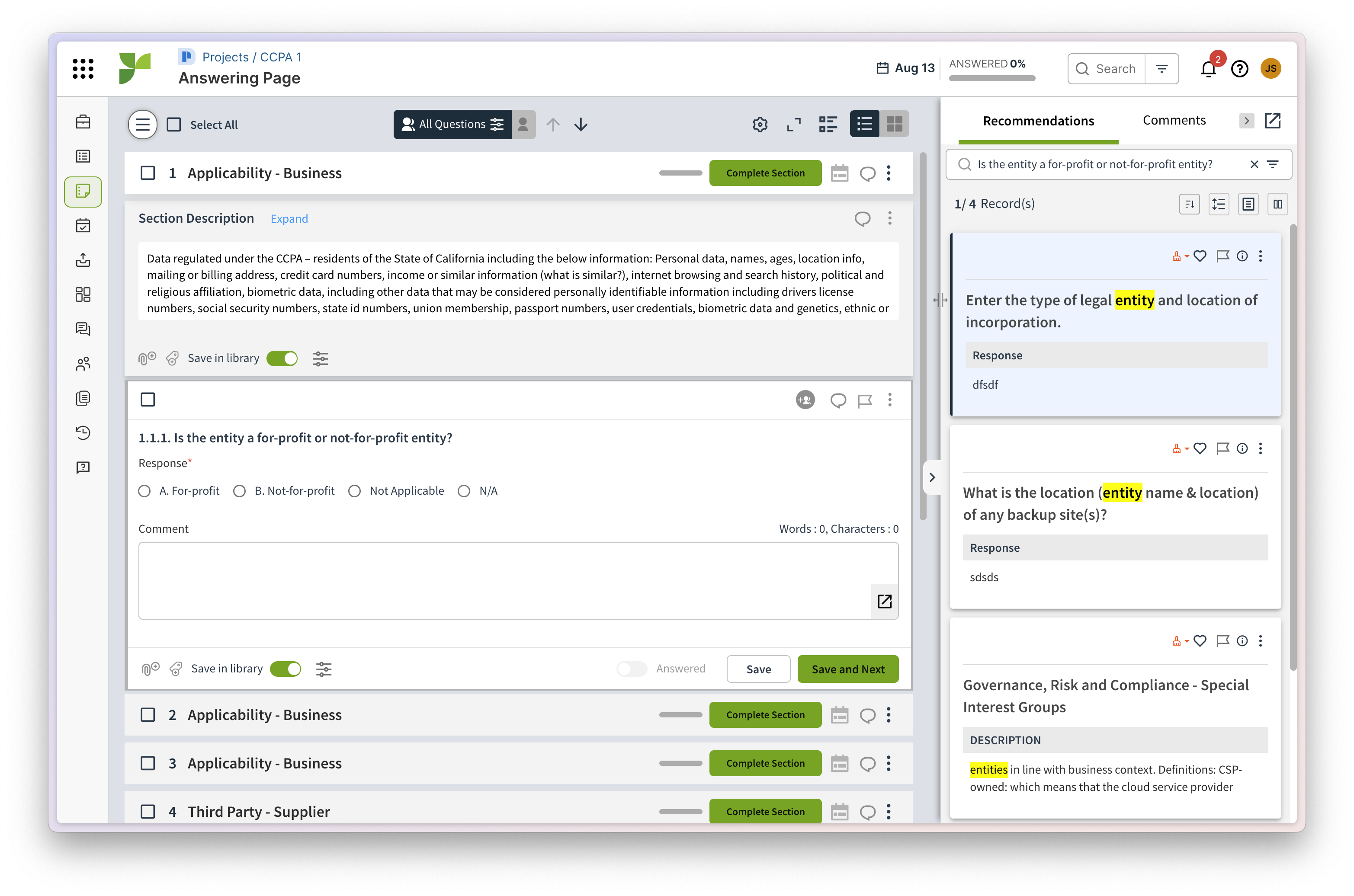Open recommendations panel in new window
This screenshot has width=1354, height=896.
coord(1272,121)
